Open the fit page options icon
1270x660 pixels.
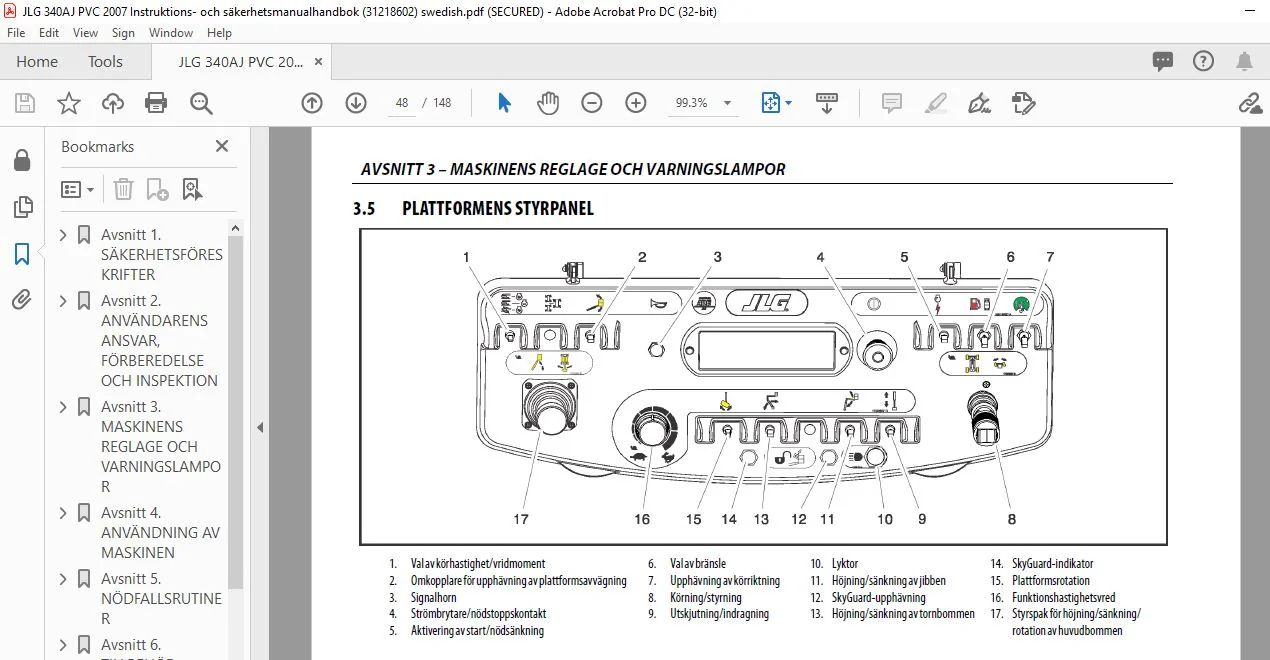click(x=776, y=103)
